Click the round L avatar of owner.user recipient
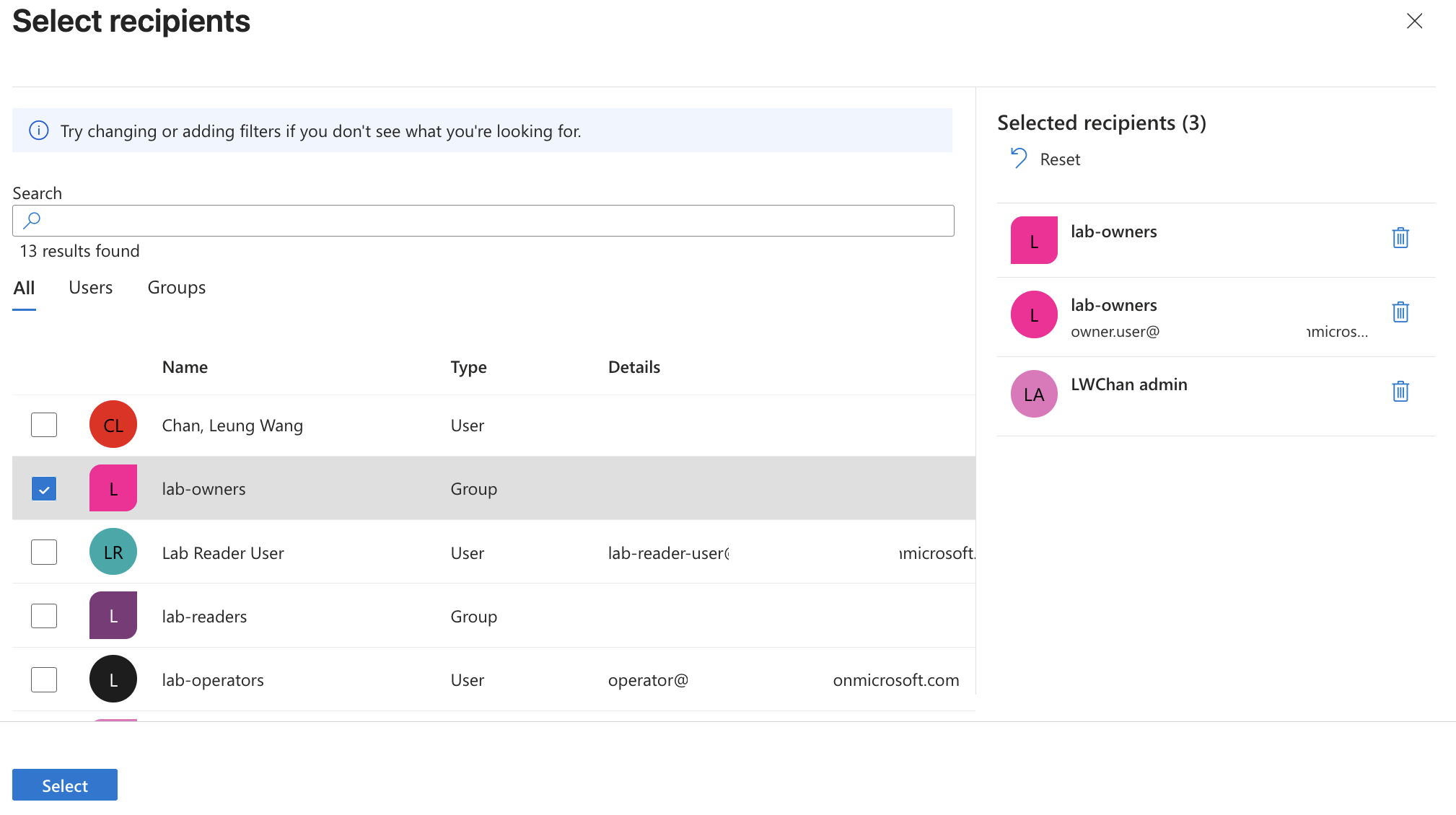This screenshot has height=815, width=1456. [1034, 314]
